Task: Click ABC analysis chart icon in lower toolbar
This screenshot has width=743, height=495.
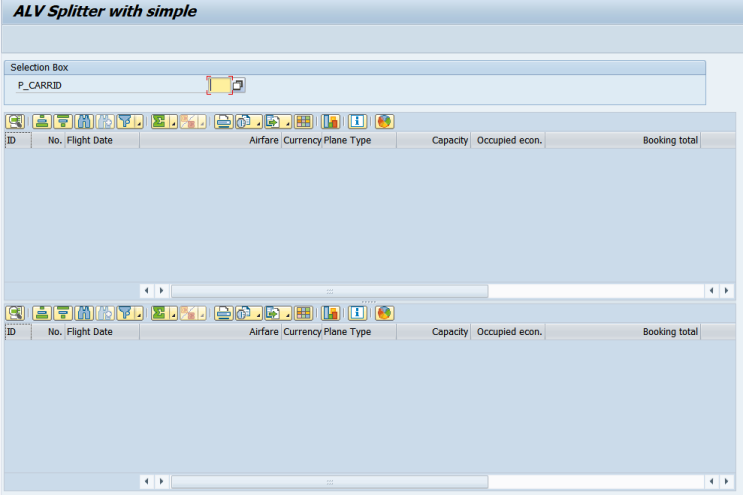Action: tap(330, 313)
